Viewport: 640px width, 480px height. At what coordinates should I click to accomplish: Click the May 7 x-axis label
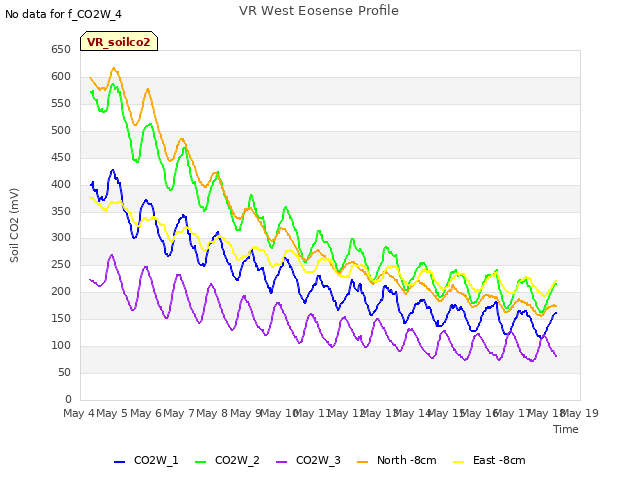click(x=179, y=413)
